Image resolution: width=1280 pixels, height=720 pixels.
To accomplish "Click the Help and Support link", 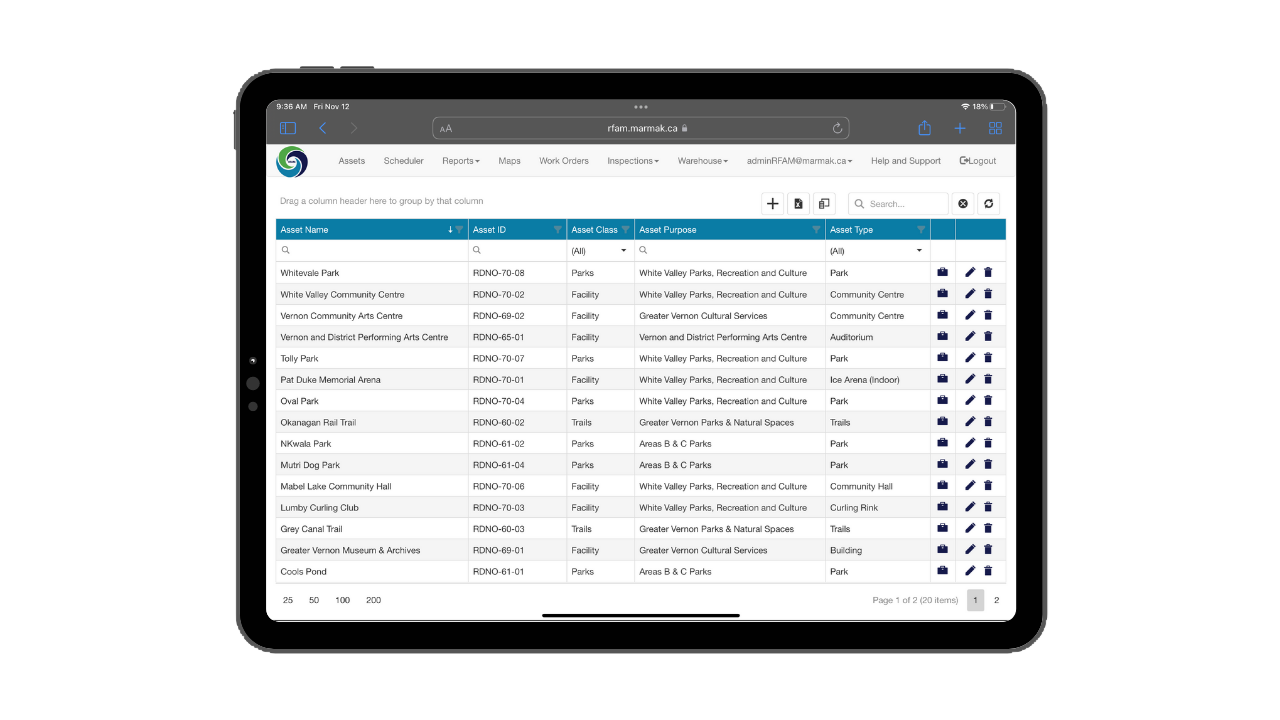I will tap(905, 160).
